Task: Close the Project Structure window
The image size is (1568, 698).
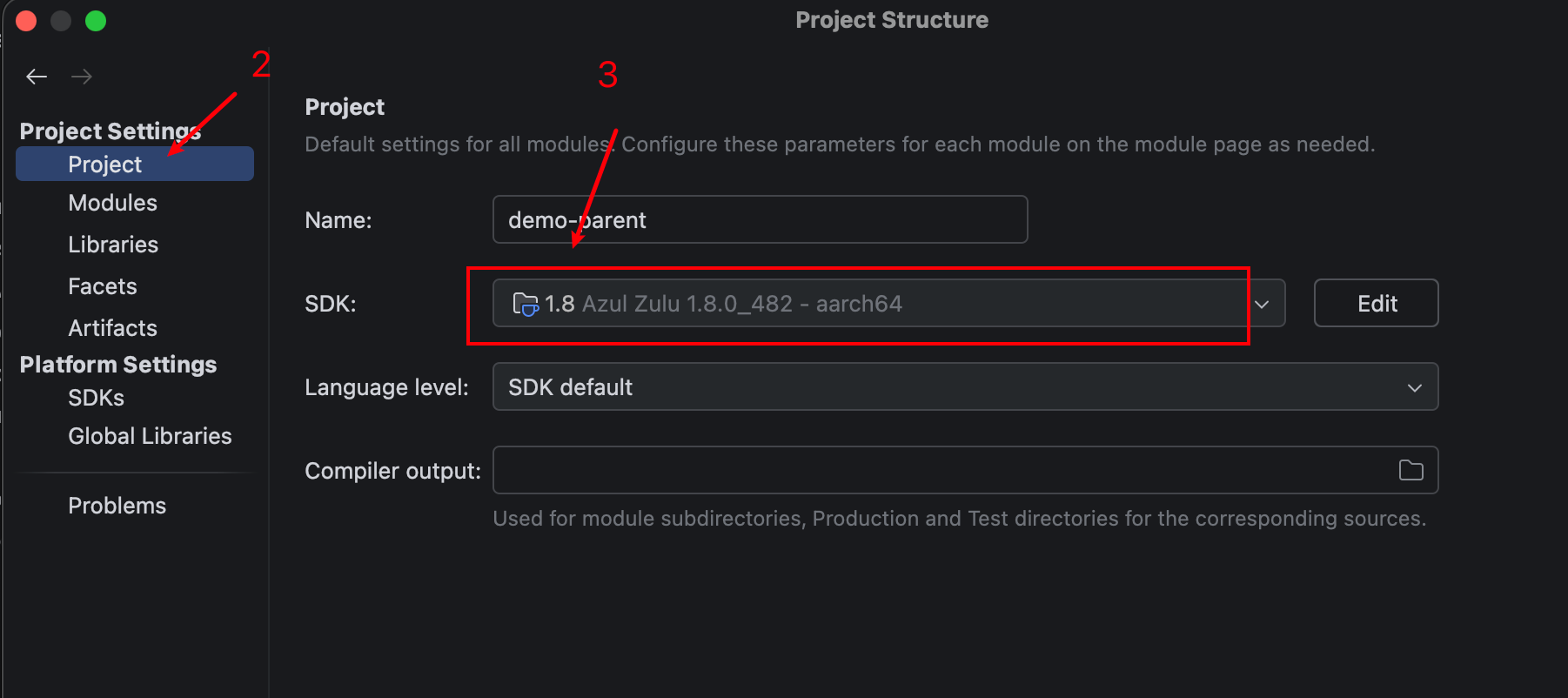Action: (x=26, y=21)
